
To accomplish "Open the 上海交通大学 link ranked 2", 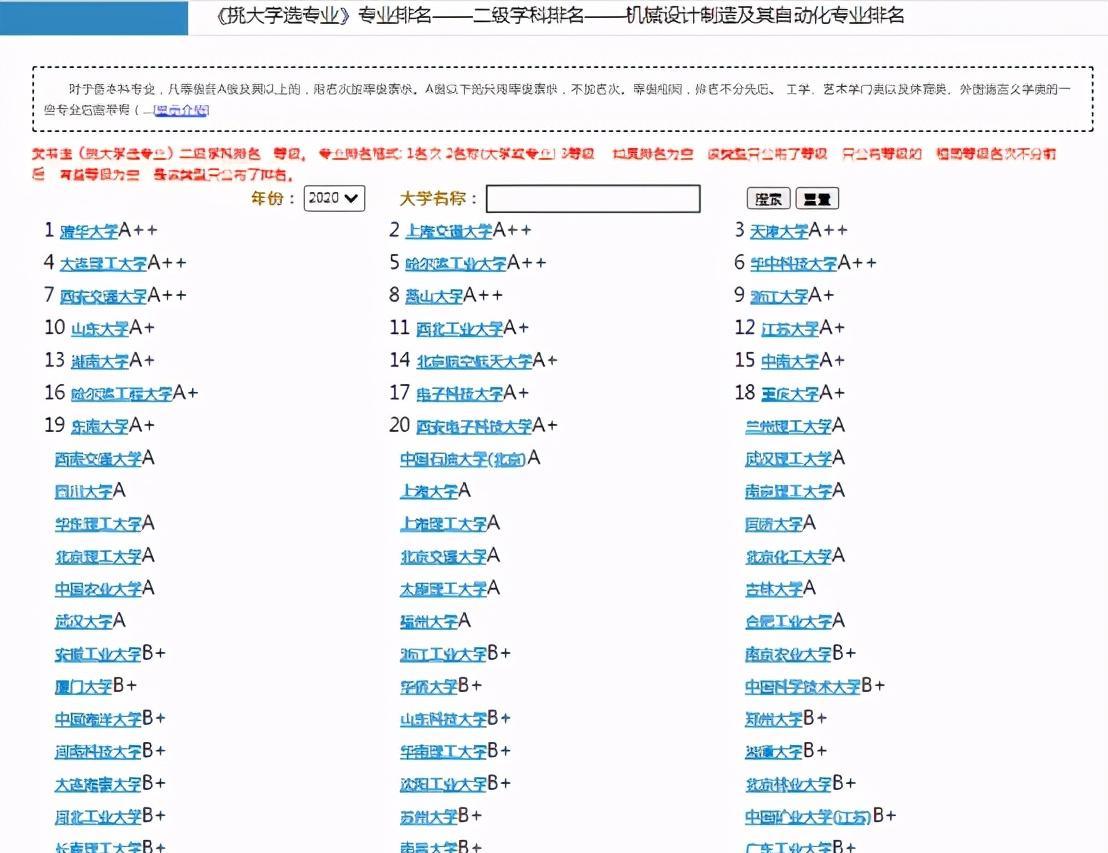I will (x=449, y=231).
